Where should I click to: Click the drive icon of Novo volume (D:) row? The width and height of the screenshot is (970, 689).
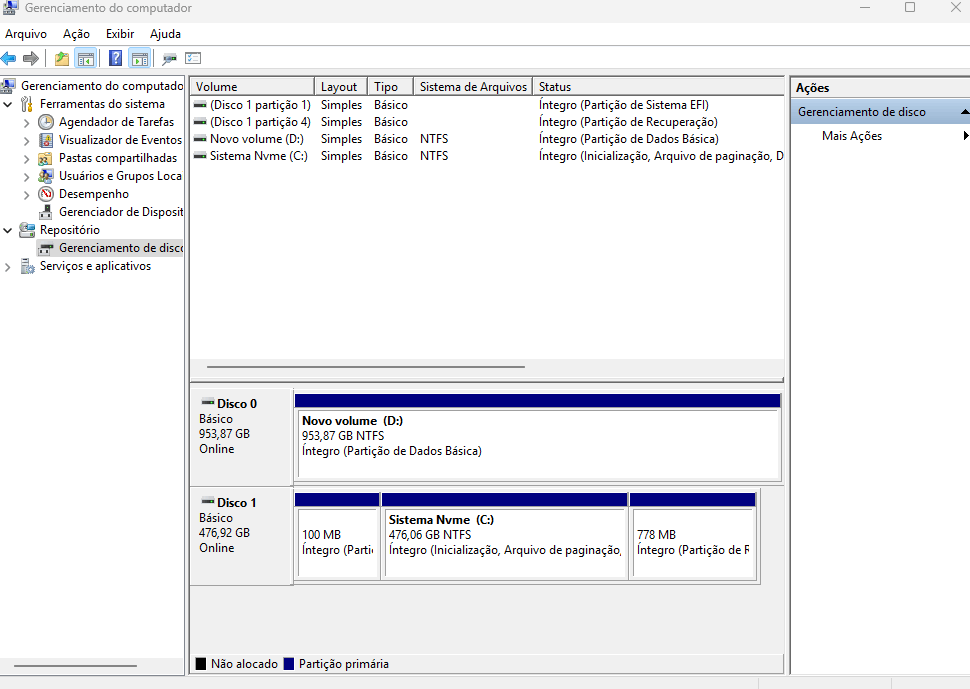pos(200,139)
